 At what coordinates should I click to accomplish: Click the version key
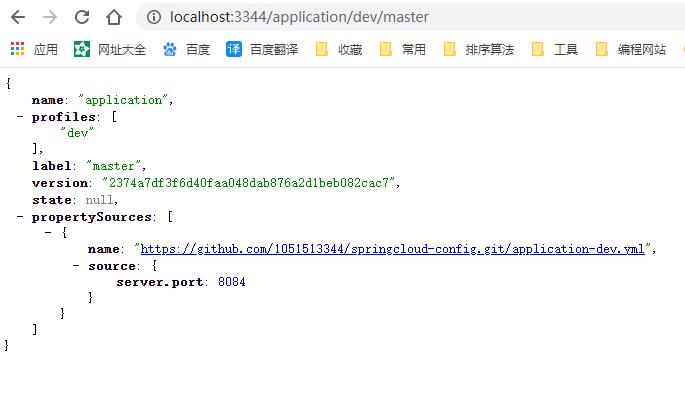click(59, 183)
